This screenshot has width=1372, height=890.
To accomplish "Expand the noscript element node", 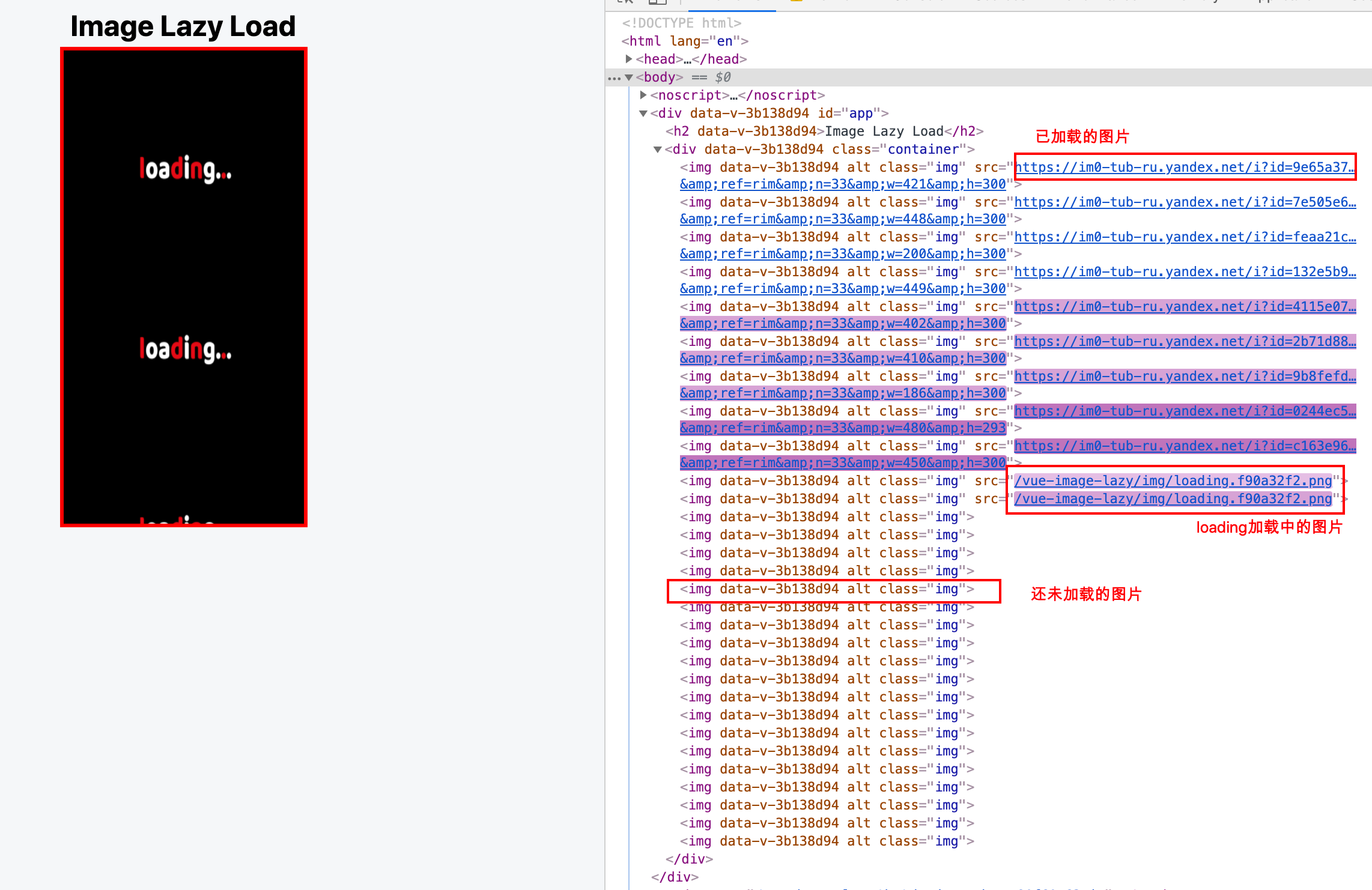I will tap(643, 95).
